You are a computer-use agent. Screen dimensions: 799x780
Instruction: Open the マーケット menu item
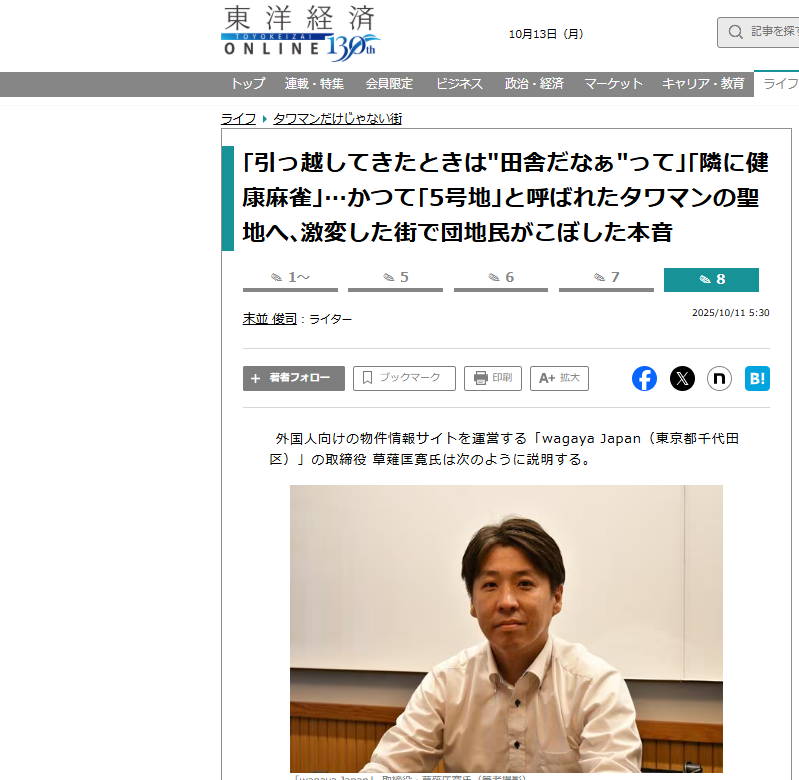coord(614,84)
